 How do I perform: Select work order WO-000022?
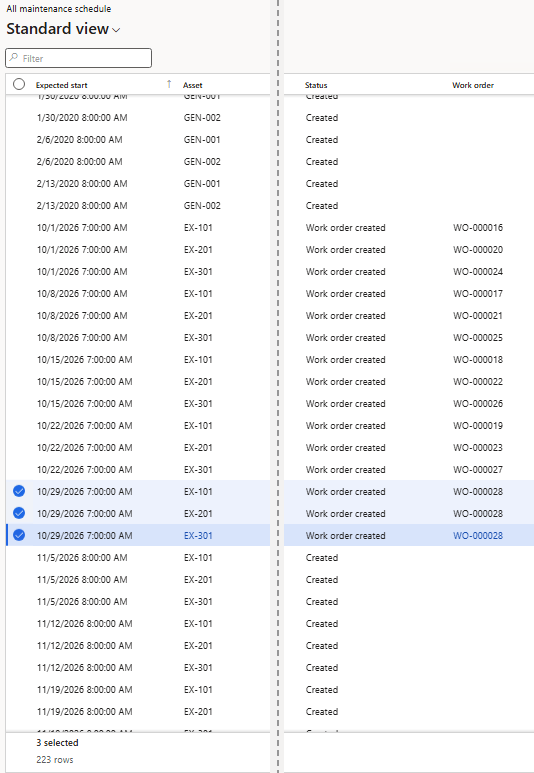point(478,382)
